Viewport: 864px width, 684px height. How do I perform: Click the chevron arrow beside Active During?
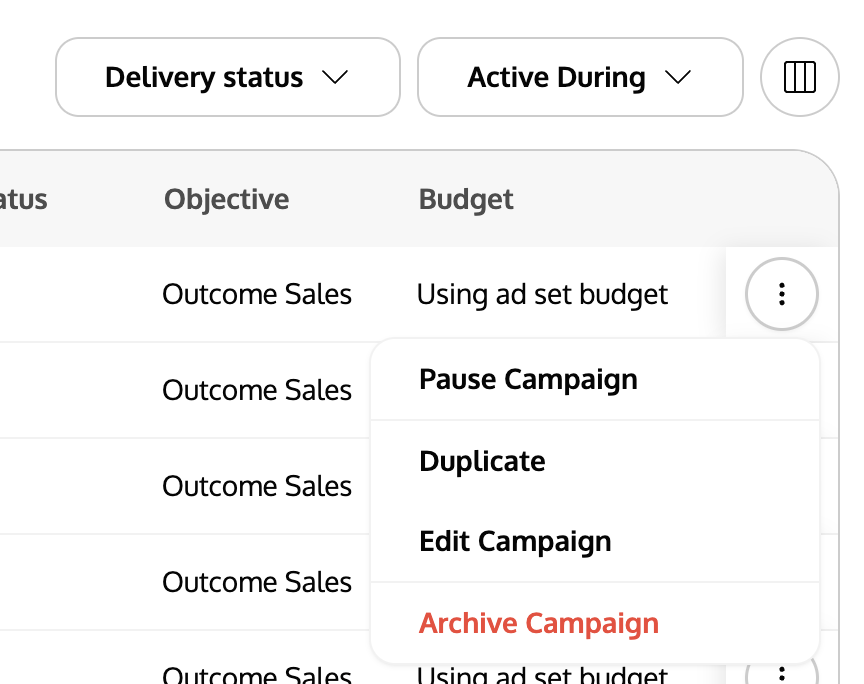(x=678, y=77)
